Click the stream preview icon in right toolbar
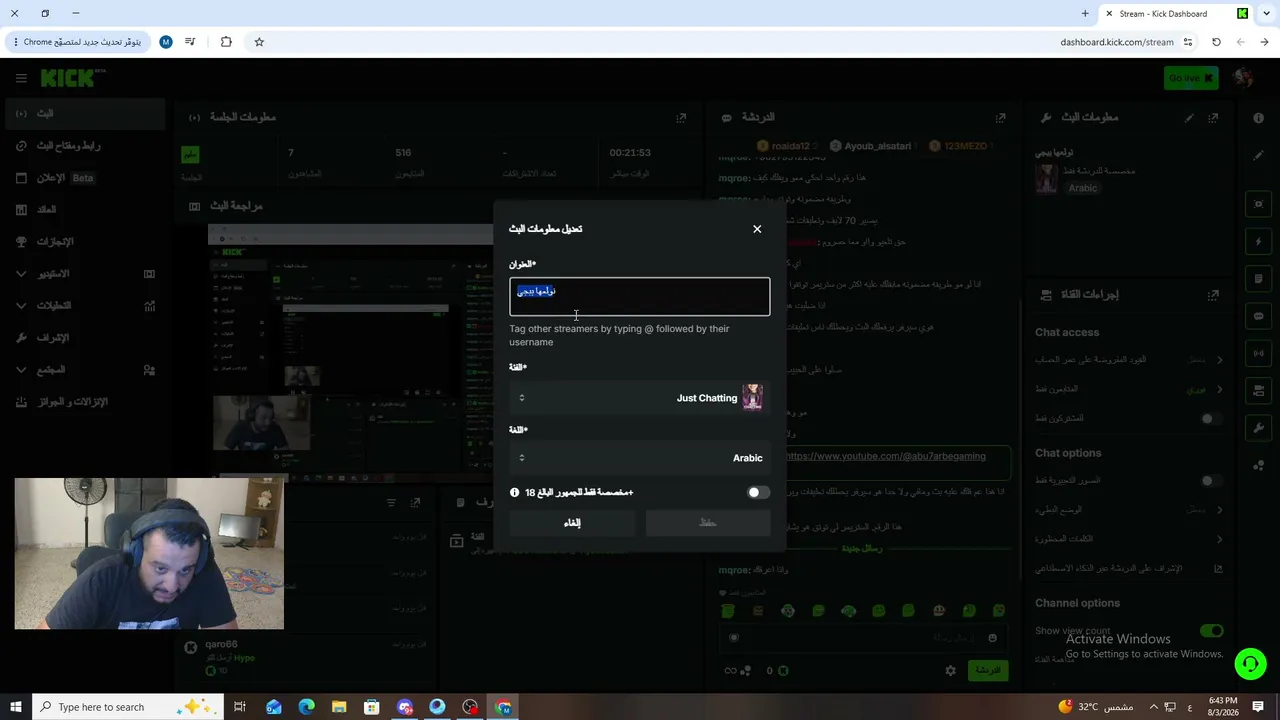Image resolution: width=1280 pixels, height=720 pixels. coord(1259,204)
